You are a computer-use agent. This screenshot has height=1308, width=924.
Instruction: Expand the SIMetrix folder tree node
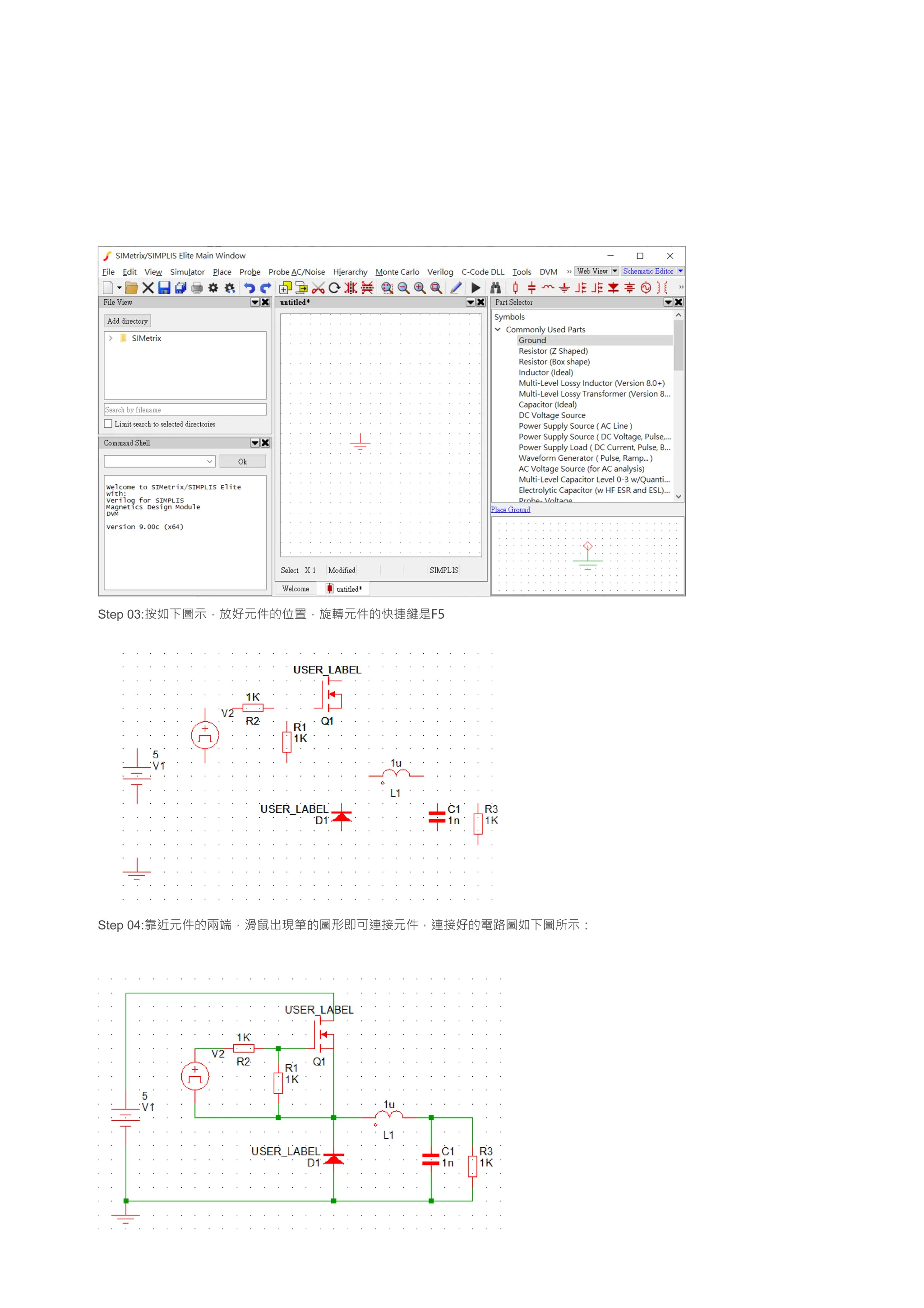coord(111,339)
